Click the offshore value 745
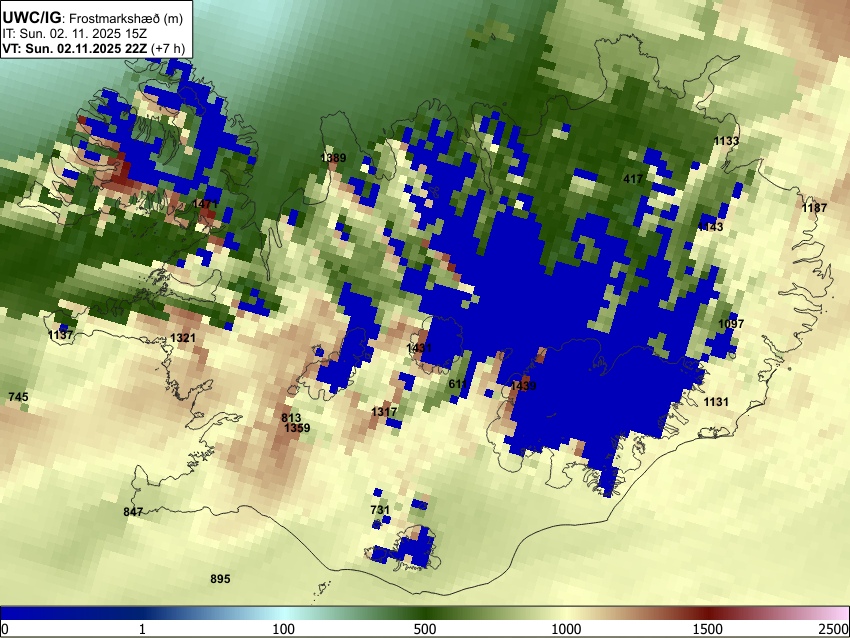 [18, 397]
